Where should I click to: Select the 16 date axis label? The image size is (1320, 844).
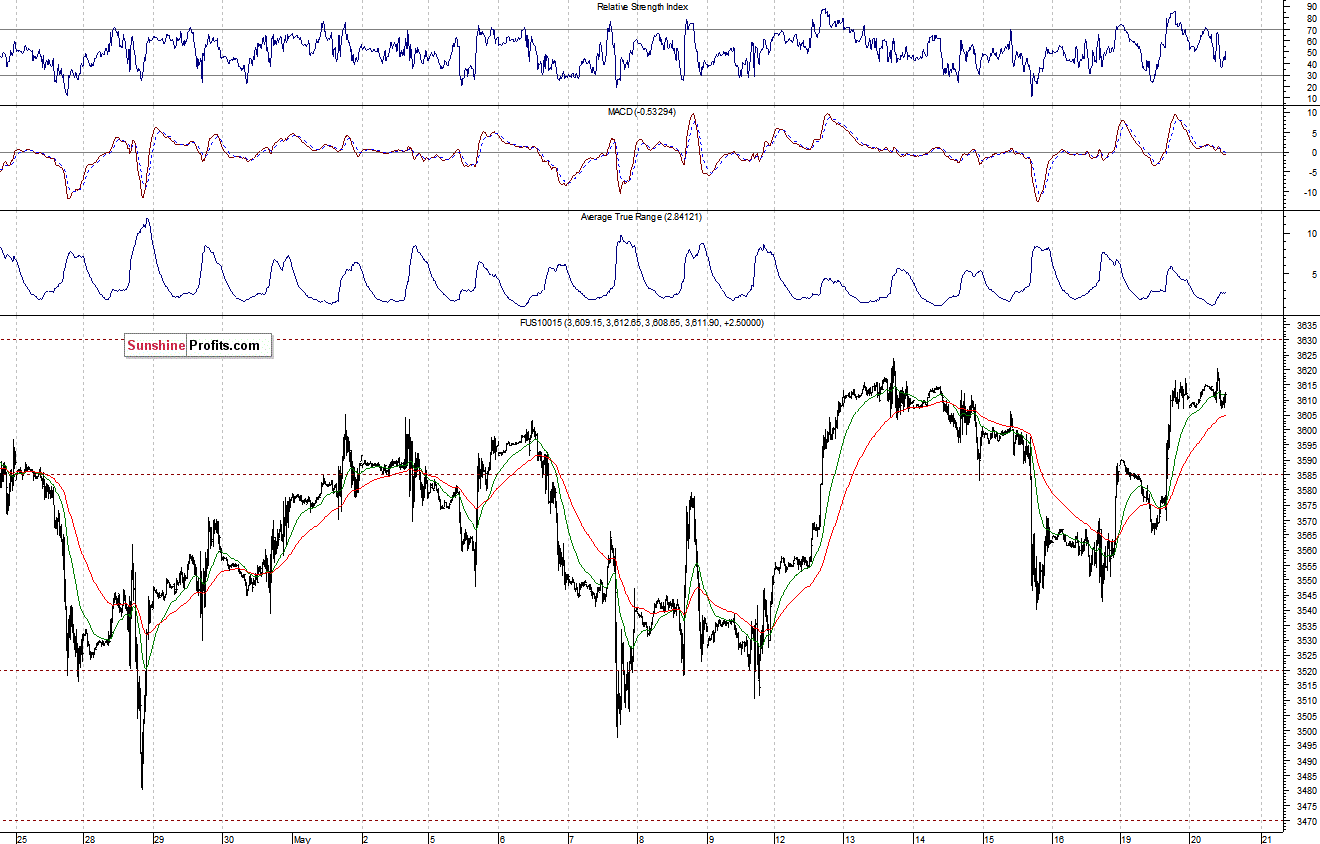tap(1058, 839)
